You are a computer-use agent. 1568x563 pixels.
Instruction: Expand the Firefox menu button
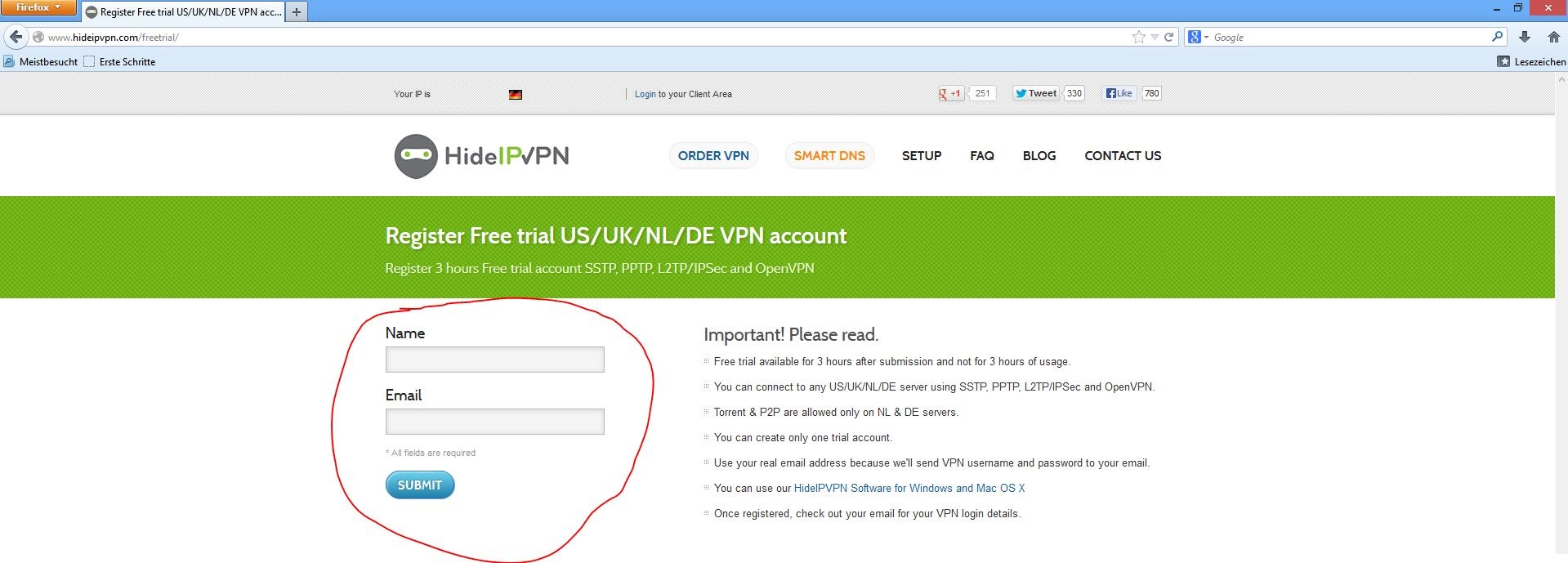click(38, 7)
